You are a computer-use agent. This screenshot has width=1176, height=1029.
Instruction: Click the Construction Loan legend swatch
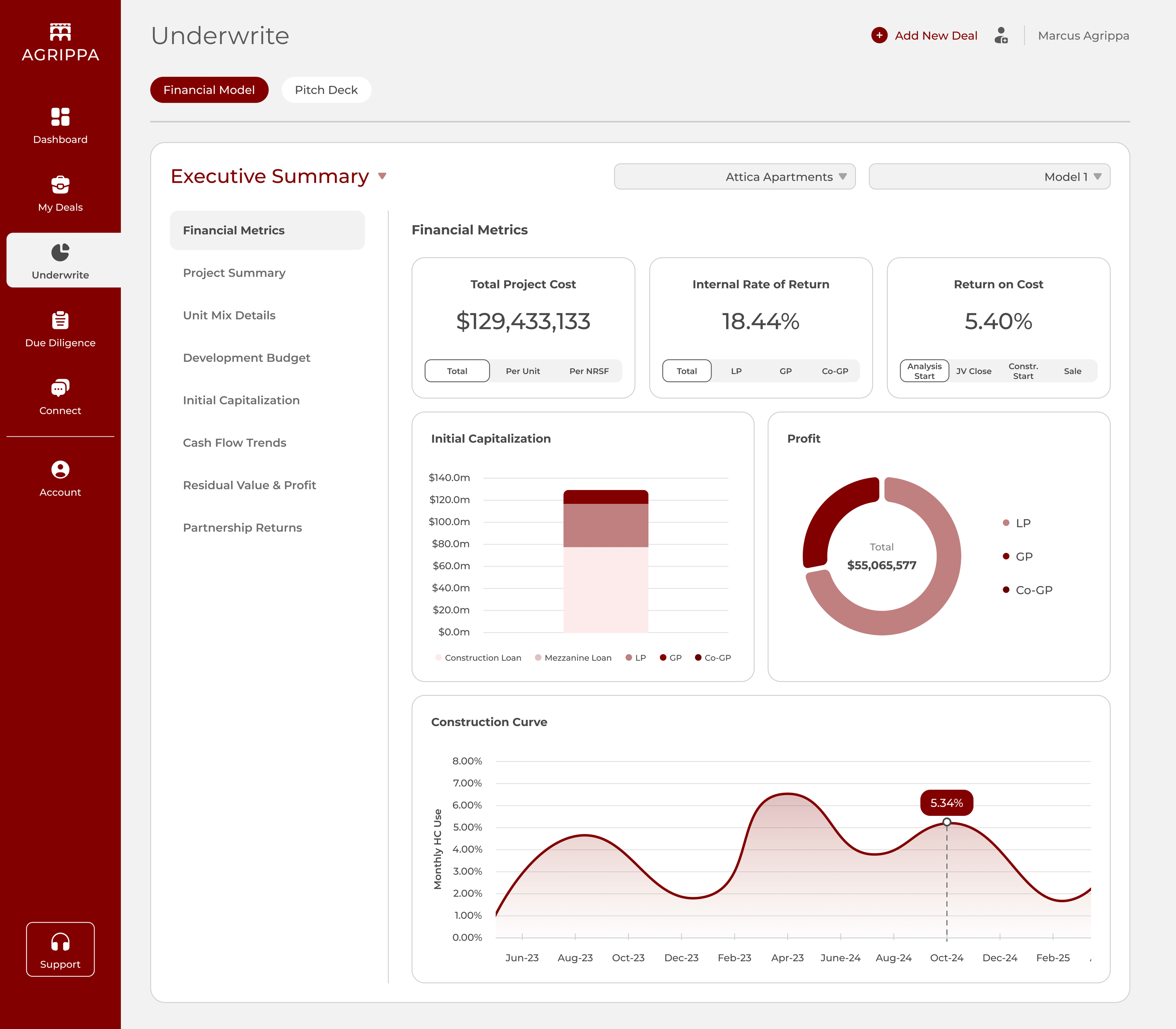pyautogui.click(x=439, y=658)
